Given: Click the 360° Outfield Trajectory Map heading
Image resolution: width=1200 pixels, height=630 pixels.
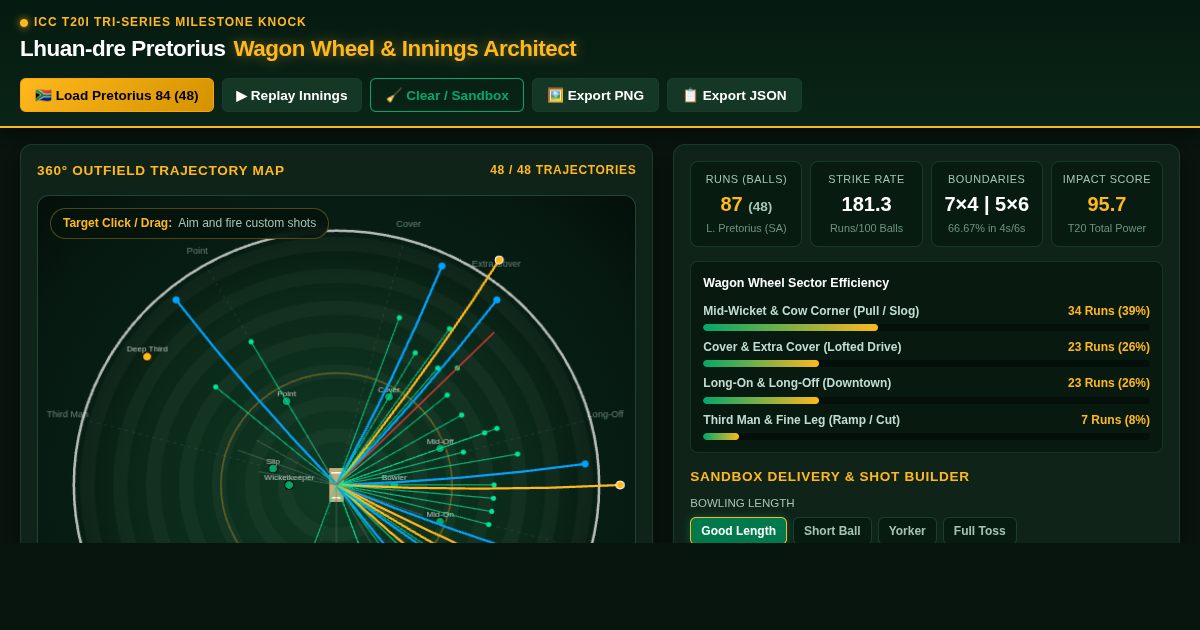Looking at the screenshot, I should click(x=161, y=171).
